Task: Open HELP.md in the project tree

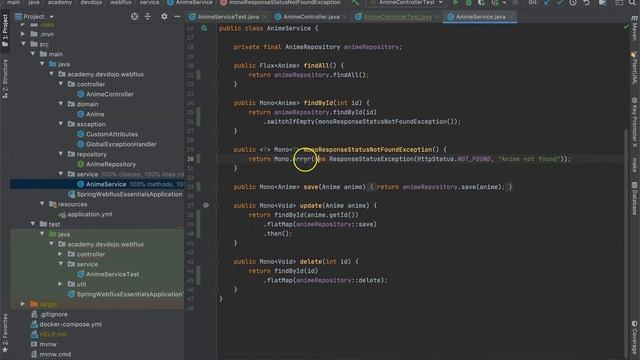Action: point(53,334)
